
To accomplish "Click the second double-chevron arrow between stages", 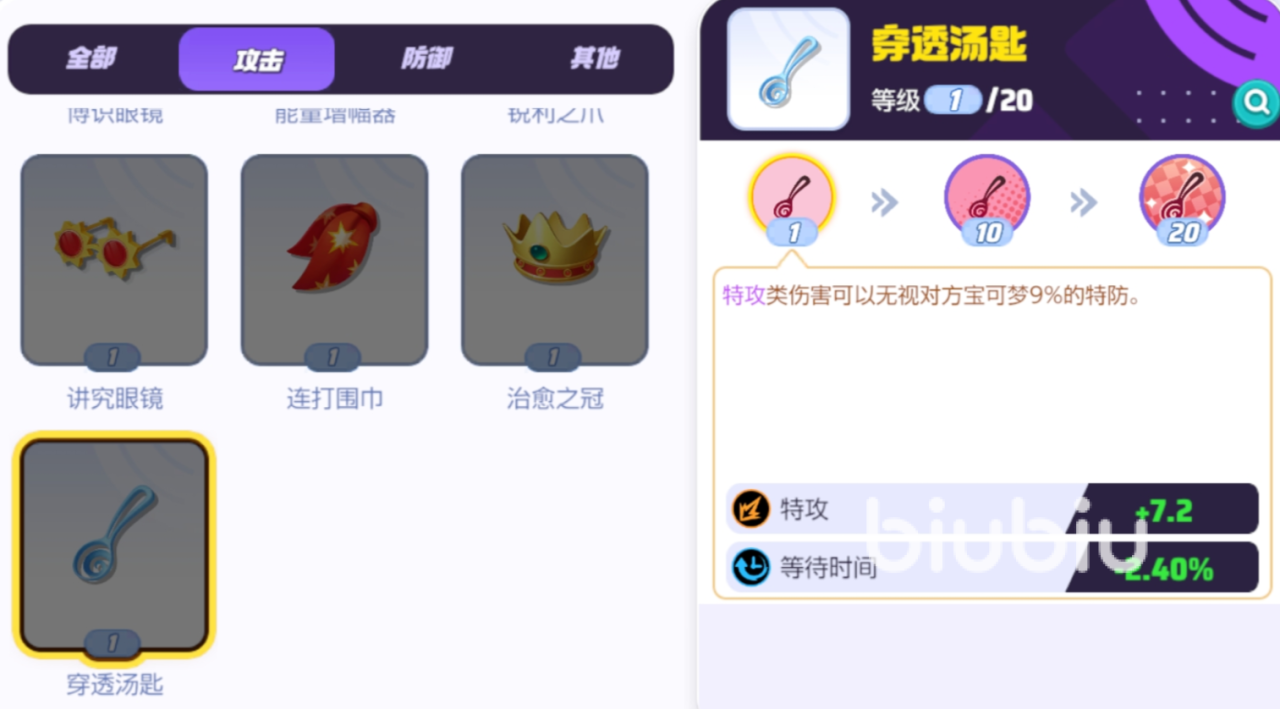I will pos(1084,203).
